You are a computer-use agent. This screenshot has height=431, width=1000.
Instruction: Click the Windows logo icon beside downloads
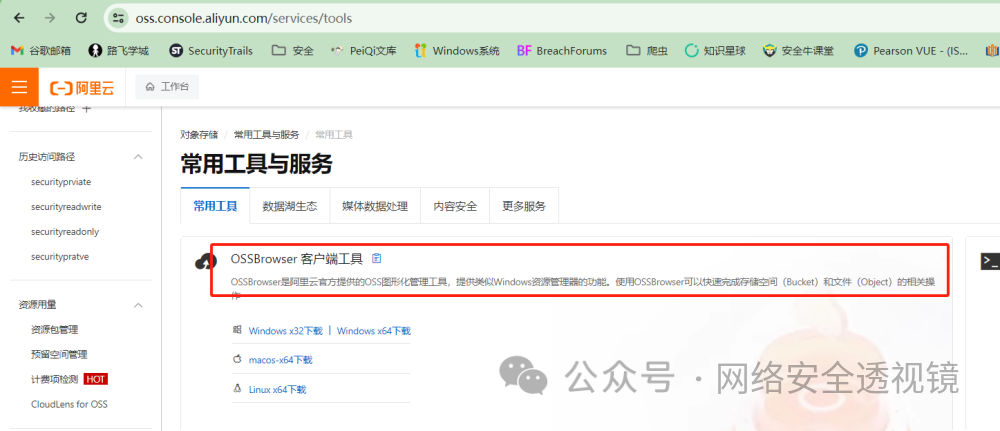[x=237, y=330]
